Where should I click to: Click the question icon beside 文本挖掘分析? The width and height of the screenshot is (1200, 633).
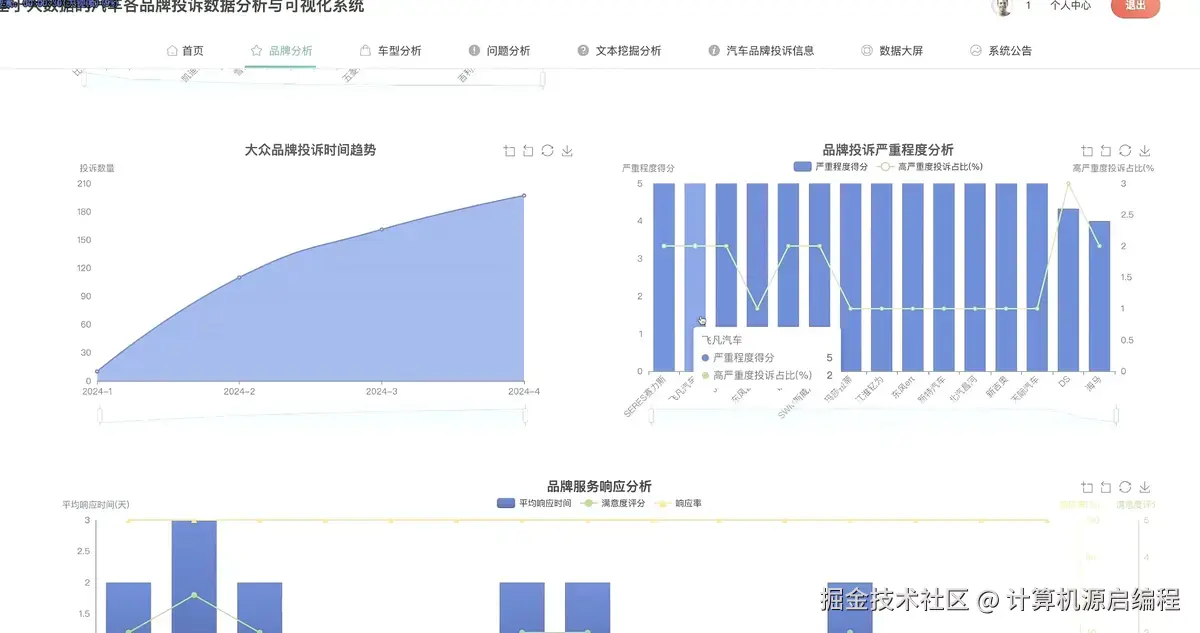(x=583, y=50)
